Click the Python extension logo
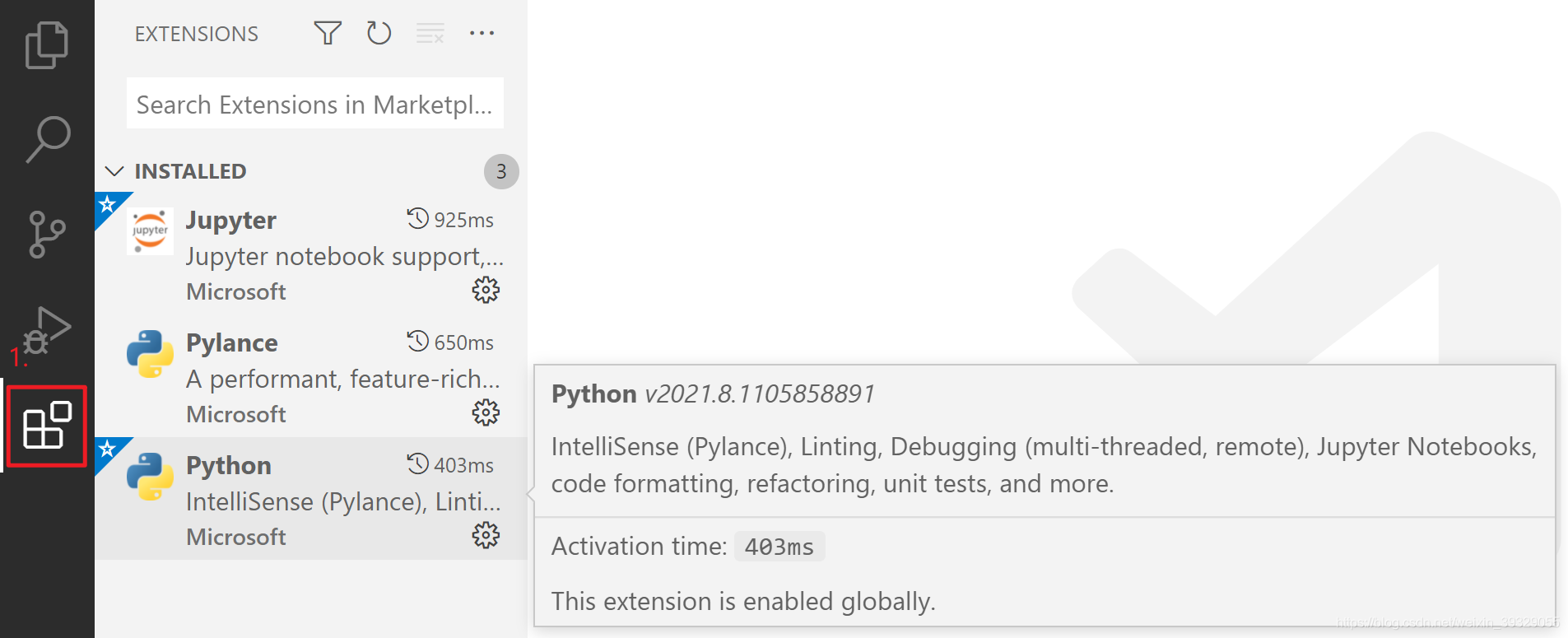 (x=150, y=477)
